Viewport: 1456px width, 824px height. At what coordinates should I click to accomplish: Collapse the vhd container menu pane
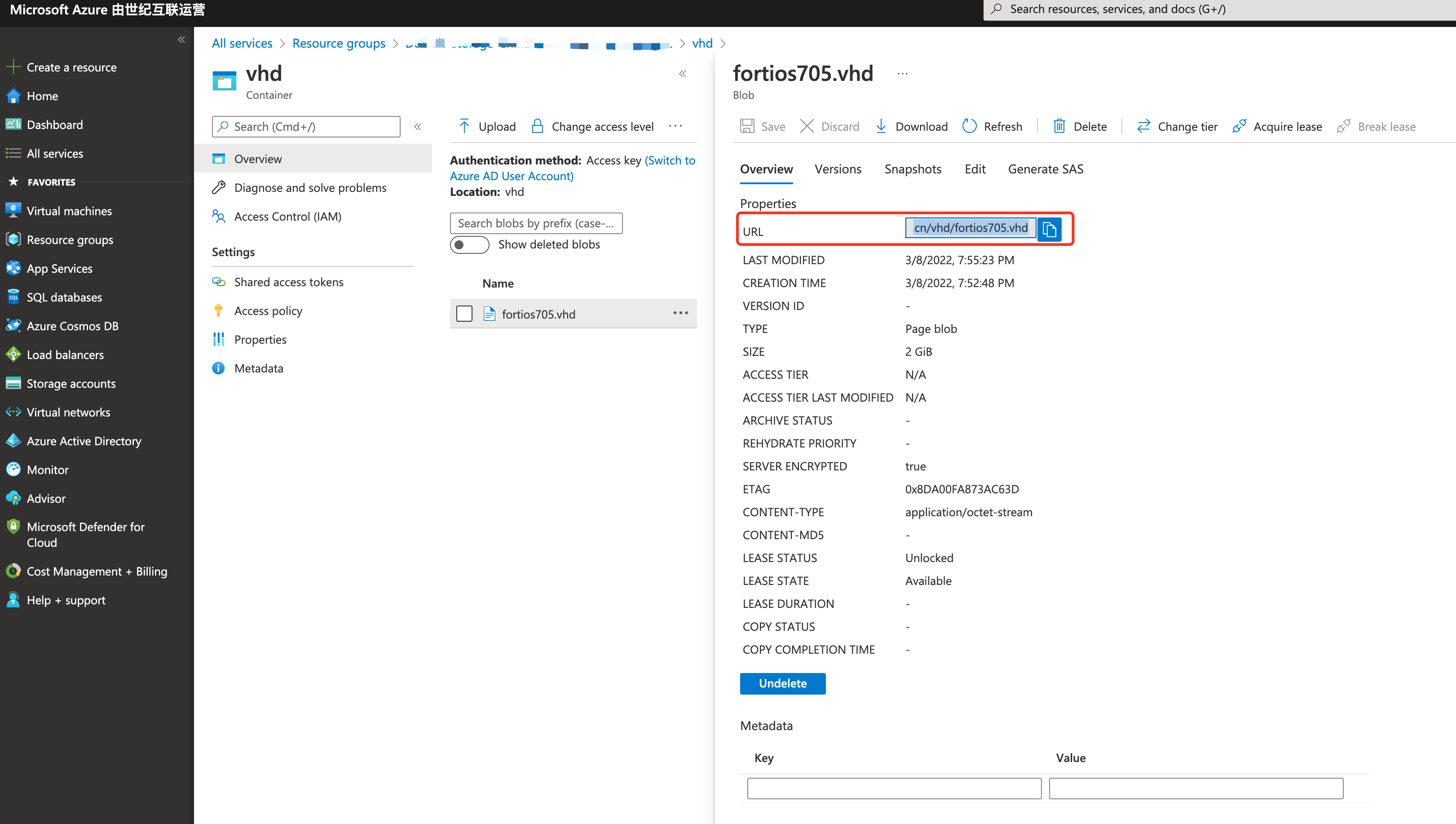click(418, 127)
